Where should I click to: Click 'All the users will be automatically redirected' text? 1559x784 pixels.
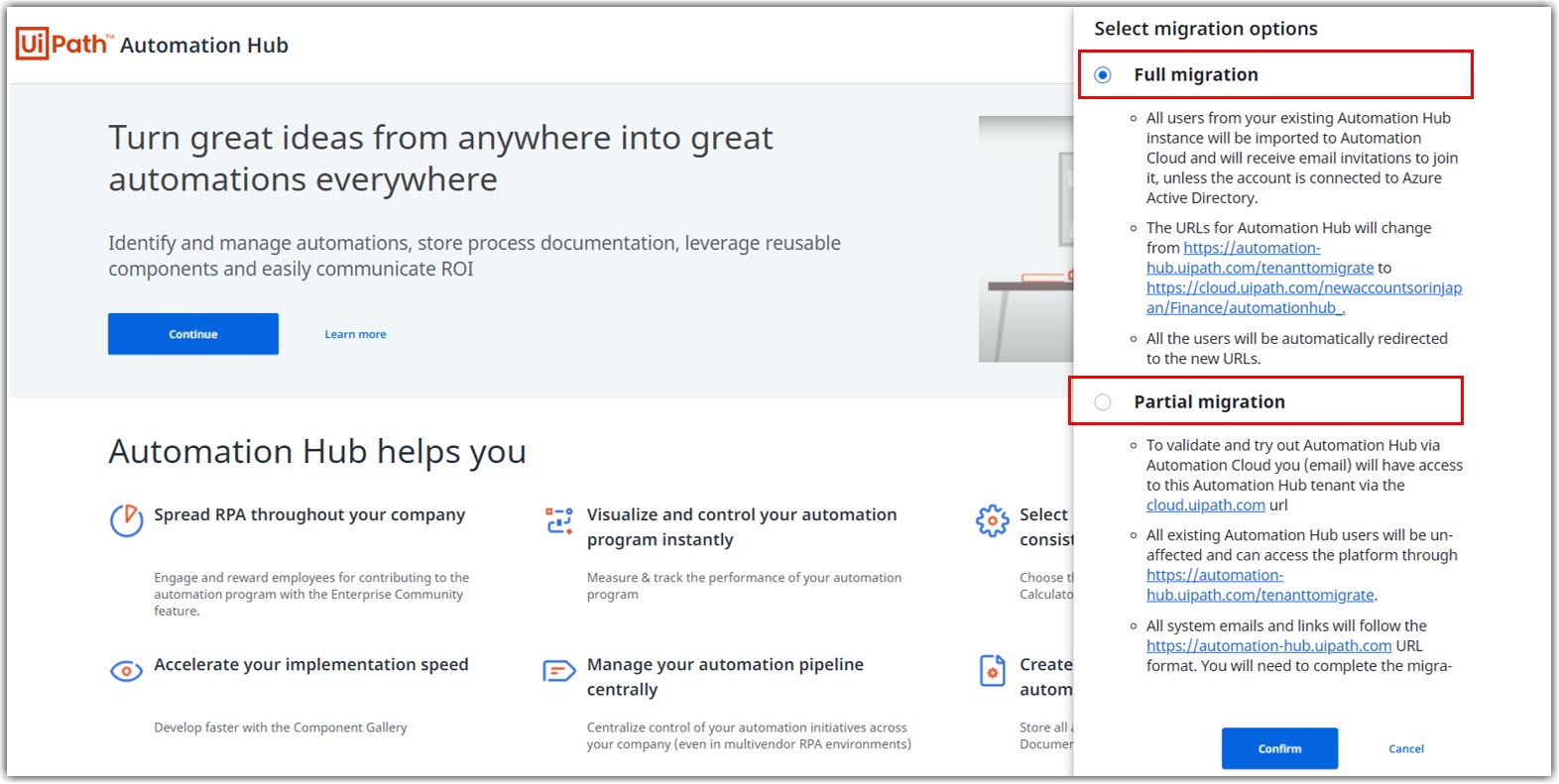[x=1297, y=349]
